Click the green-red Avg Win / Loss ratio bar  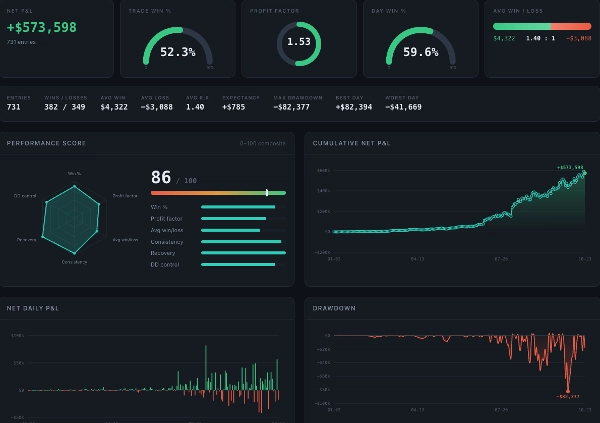click(x=542, y=26)
